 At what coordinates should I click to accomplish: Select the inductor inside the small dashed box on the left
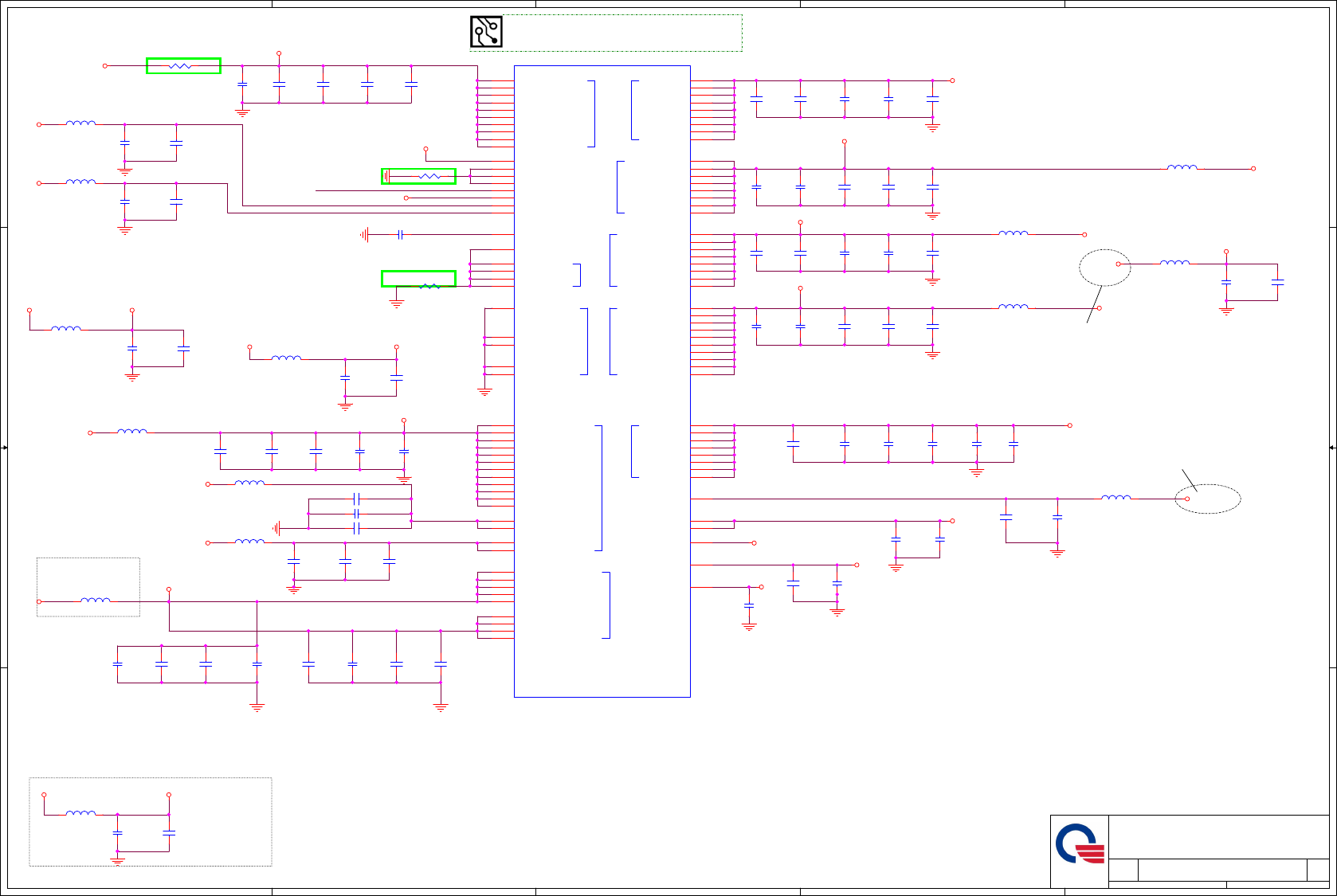pyautogui.click(x=96, y=600)
